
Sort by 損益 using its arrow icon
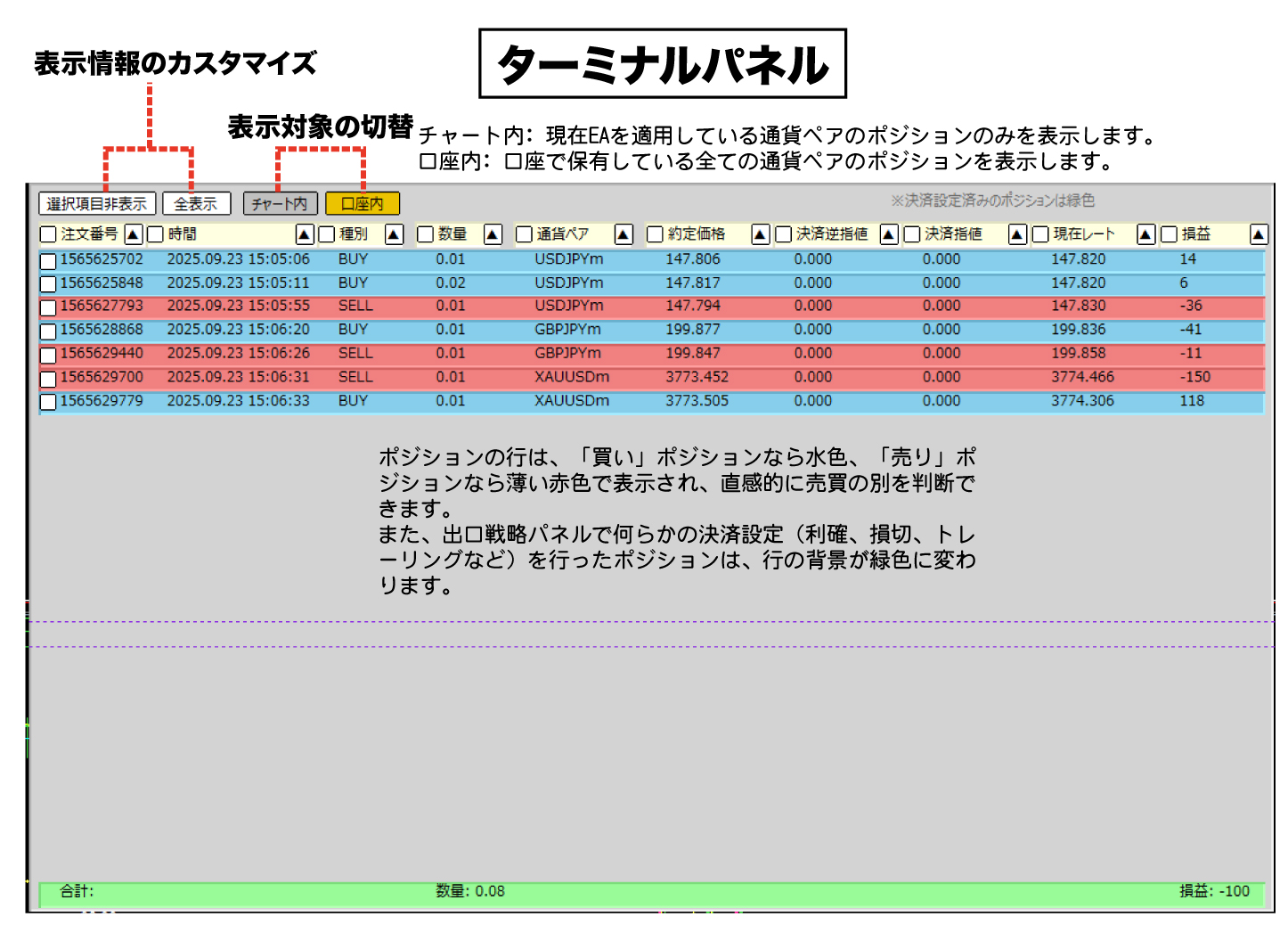pos(1259,234)
